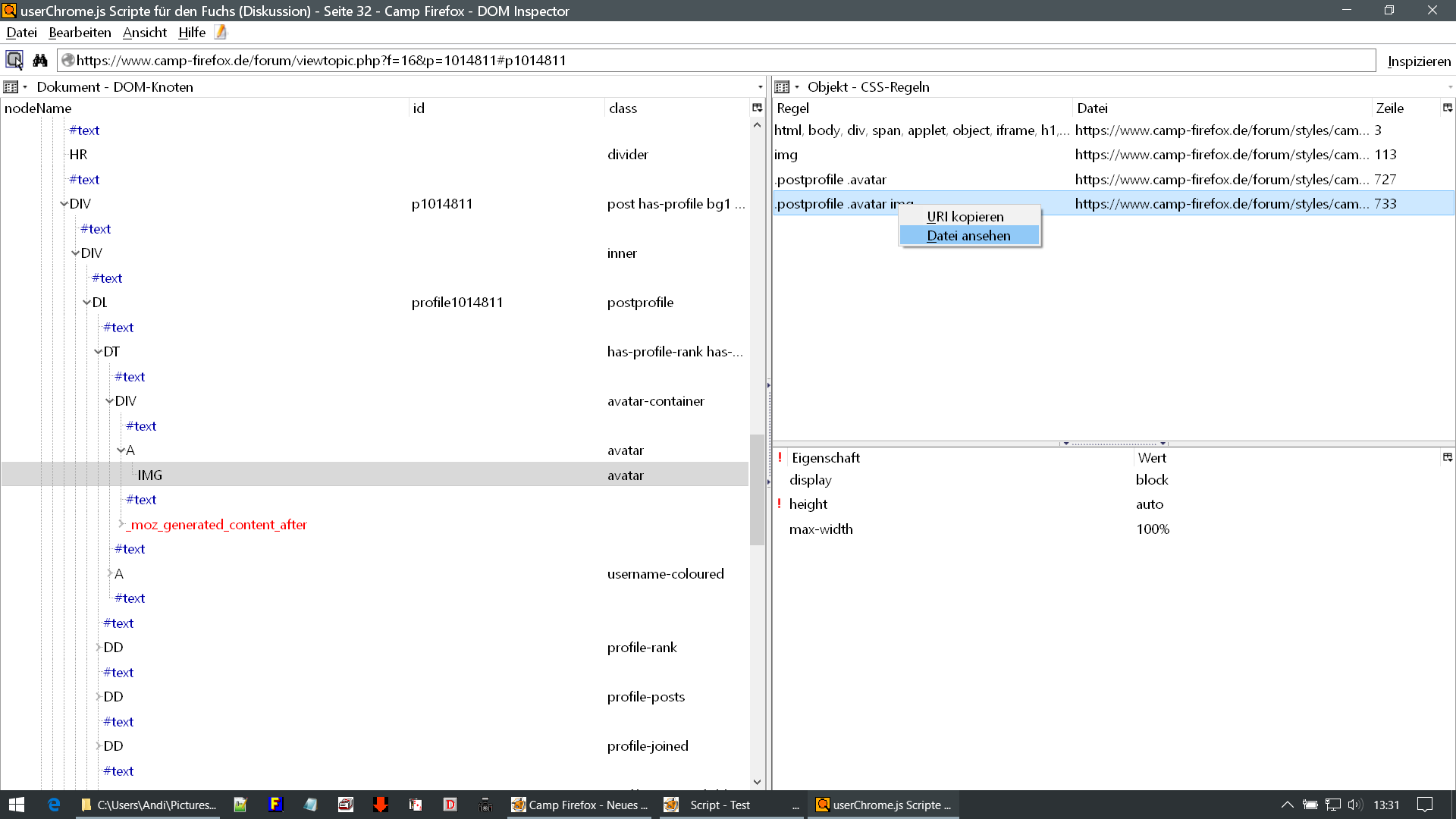Select URI kopieren from context menu
Screen dimensions: 1456x819
point(965,217)
